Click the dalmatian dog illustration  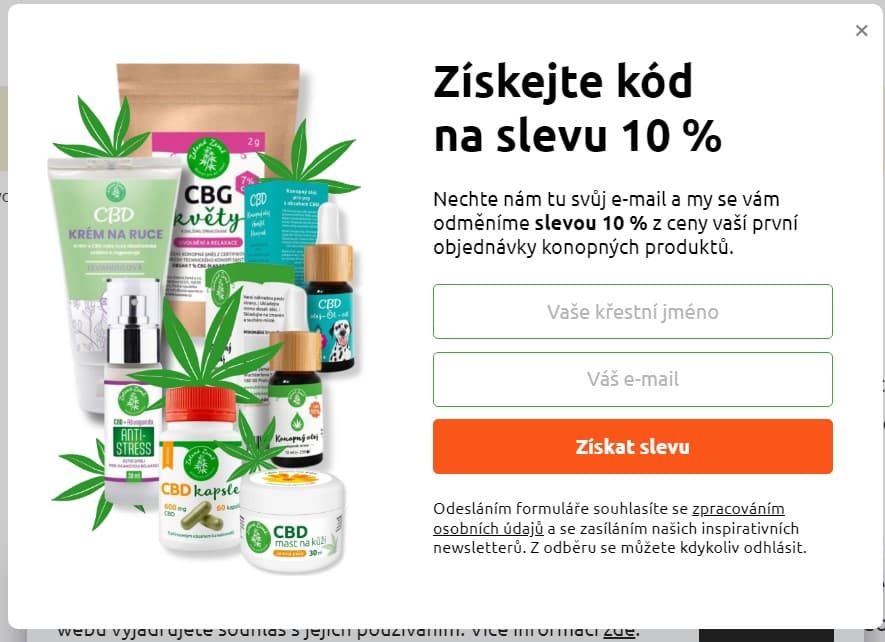click(x=341, y=340)
